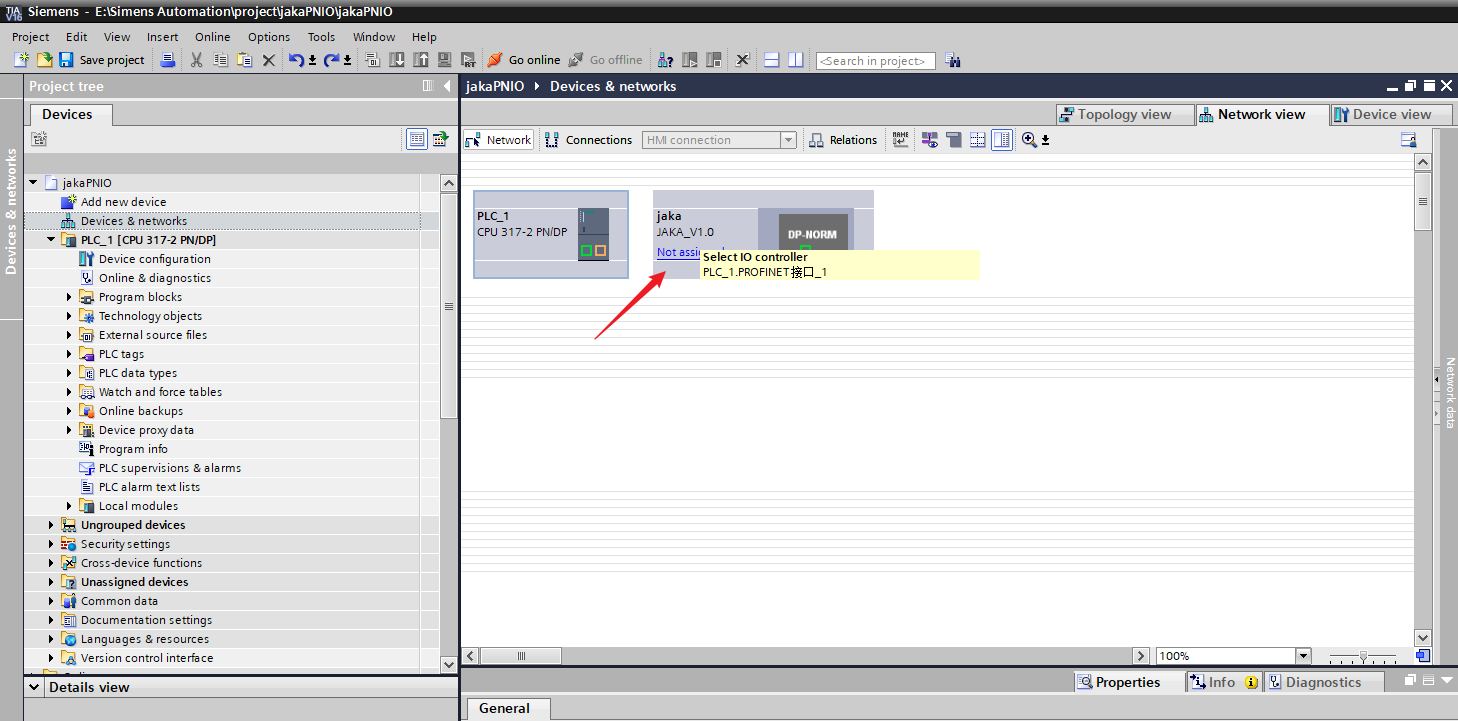Click the Cut scissors icon
Image resolution: width=1458 pixels, height=721 pixels.
[196, 60]
